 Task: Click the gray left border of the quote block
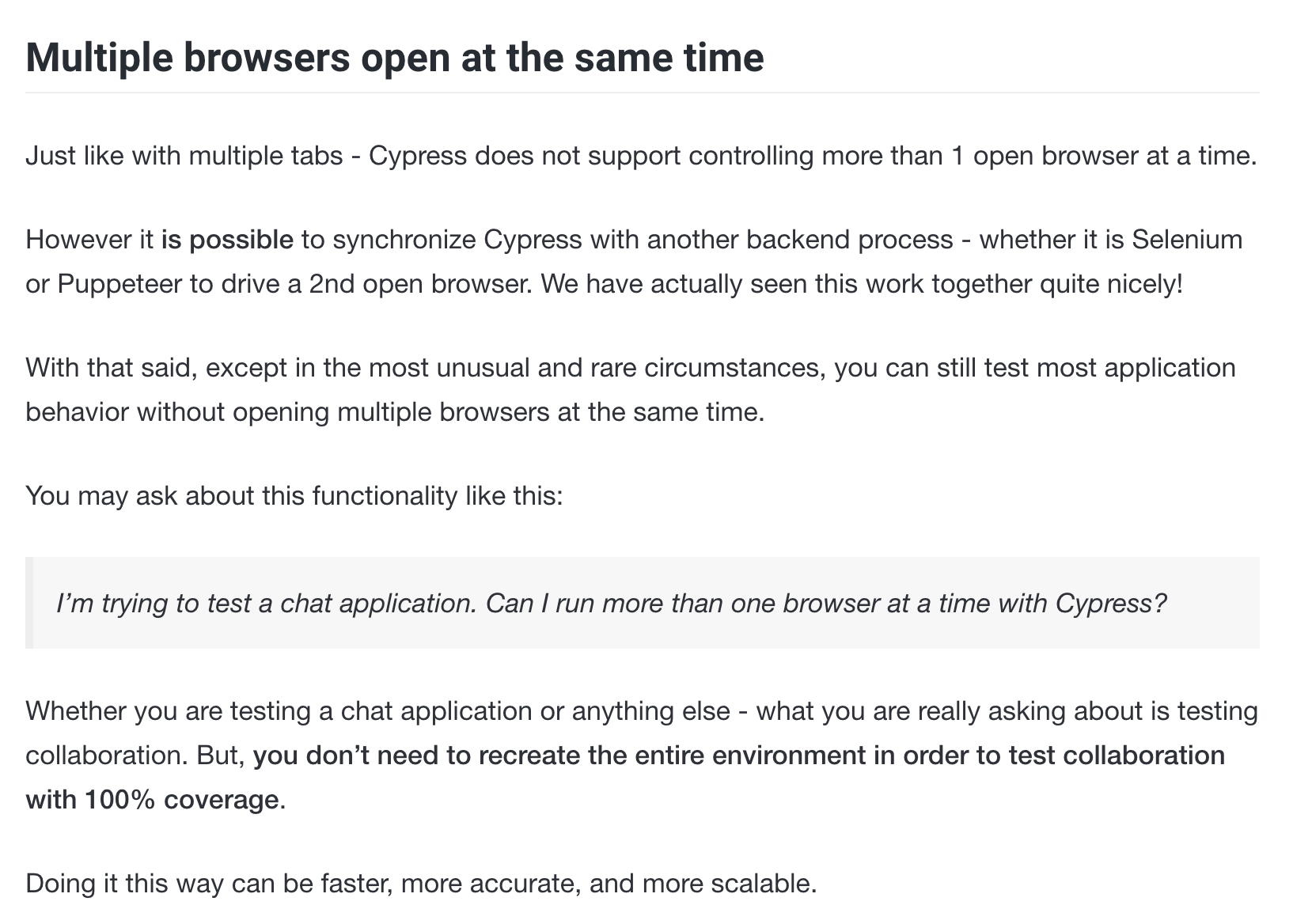coord(29,603)
